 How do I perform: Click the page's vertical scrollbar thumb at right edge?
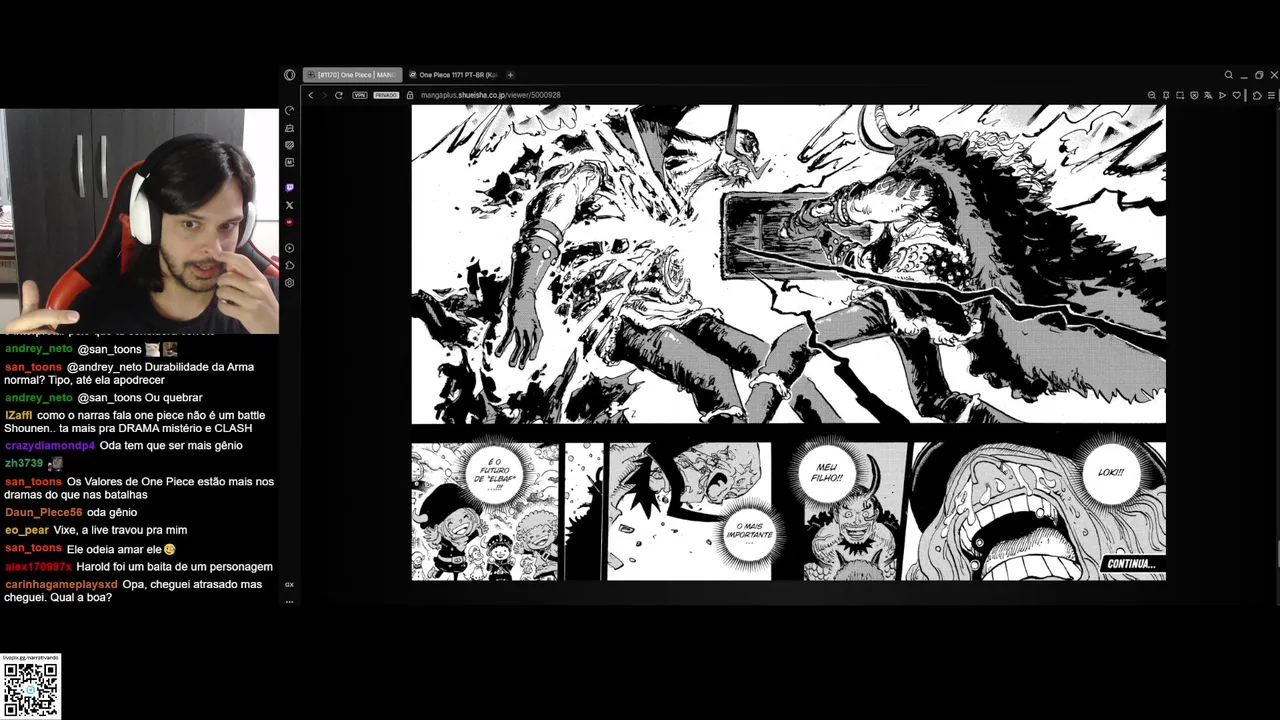coord(1277,555)
